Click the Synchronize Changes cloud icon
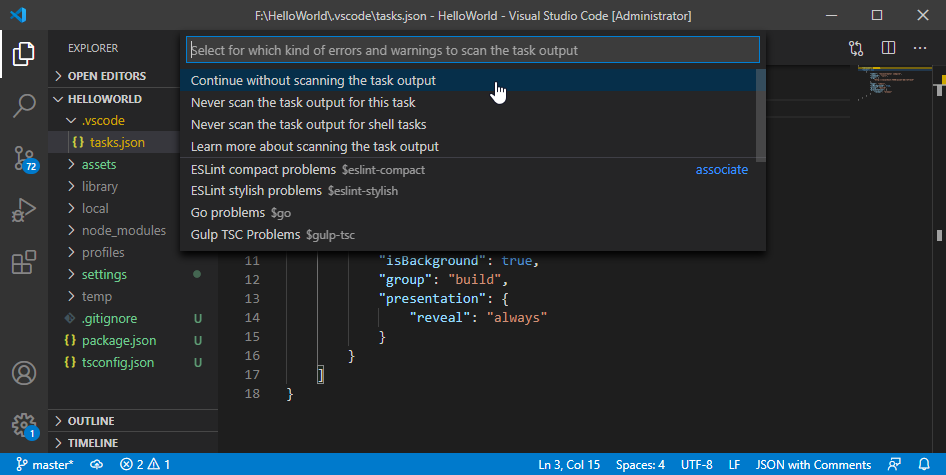This screenshot has height=475, width=946. (x=97, y=464)
